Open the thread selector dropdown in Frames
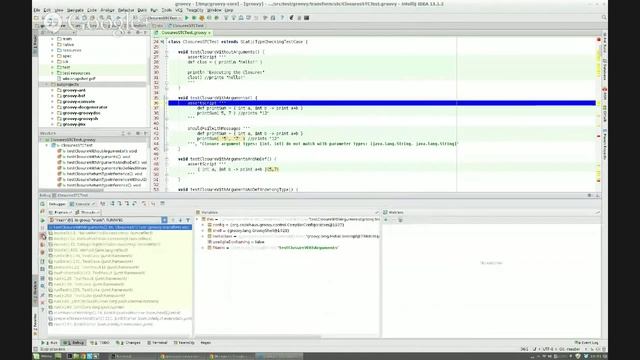The width and height of the screenshot is (640, 360). click(164, 220)
